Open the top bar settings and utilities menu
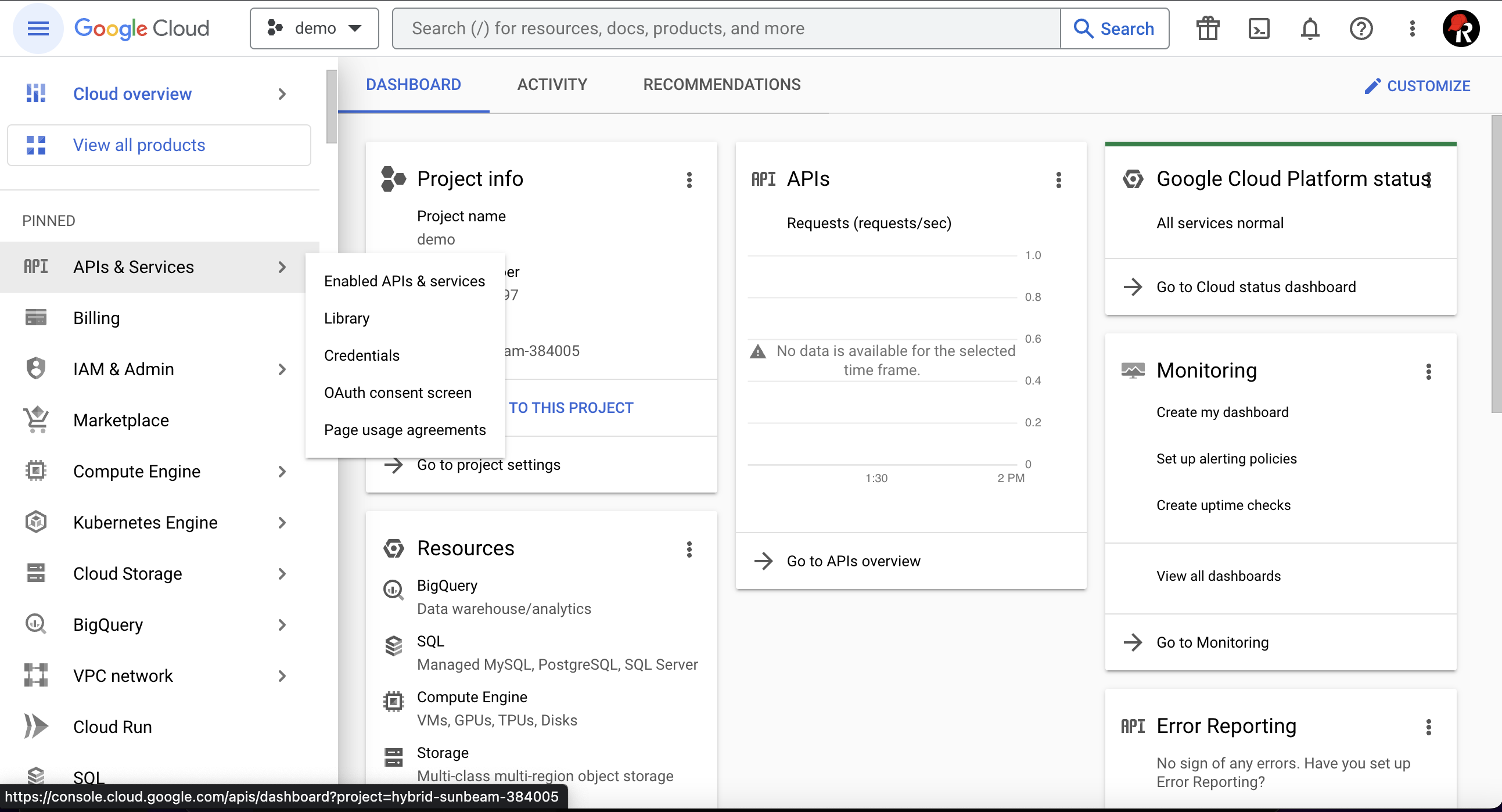This screenshot has width=1502, height=812. tap(1412, 28)
